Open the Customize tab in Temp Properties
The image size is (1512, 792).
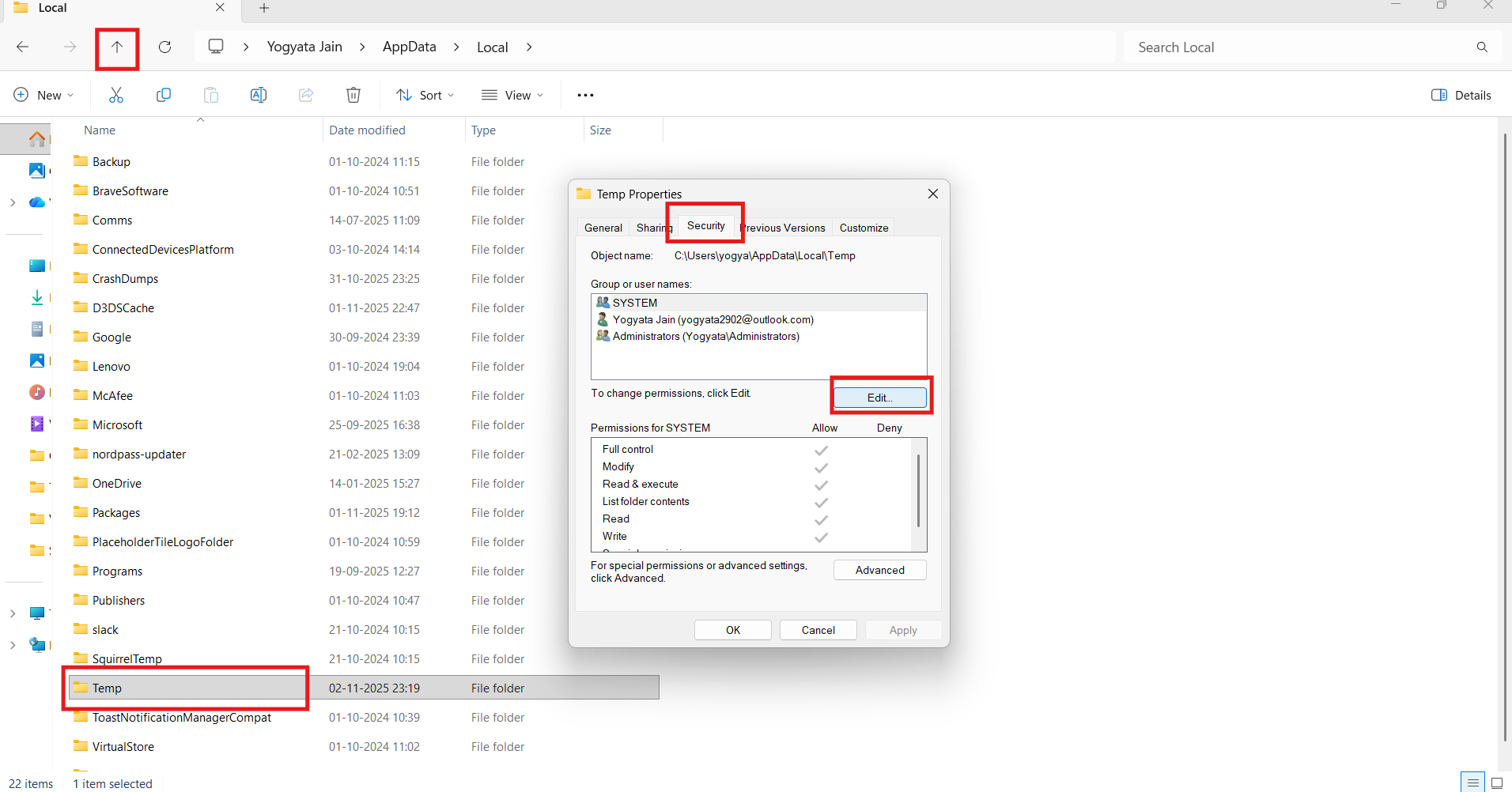tap(864, 228)
